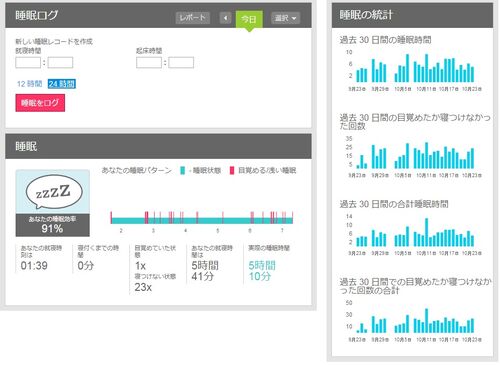Click the 0分 time-to-fall-asleep value
Screen dimensions: 500x365
tap(86, 266)
